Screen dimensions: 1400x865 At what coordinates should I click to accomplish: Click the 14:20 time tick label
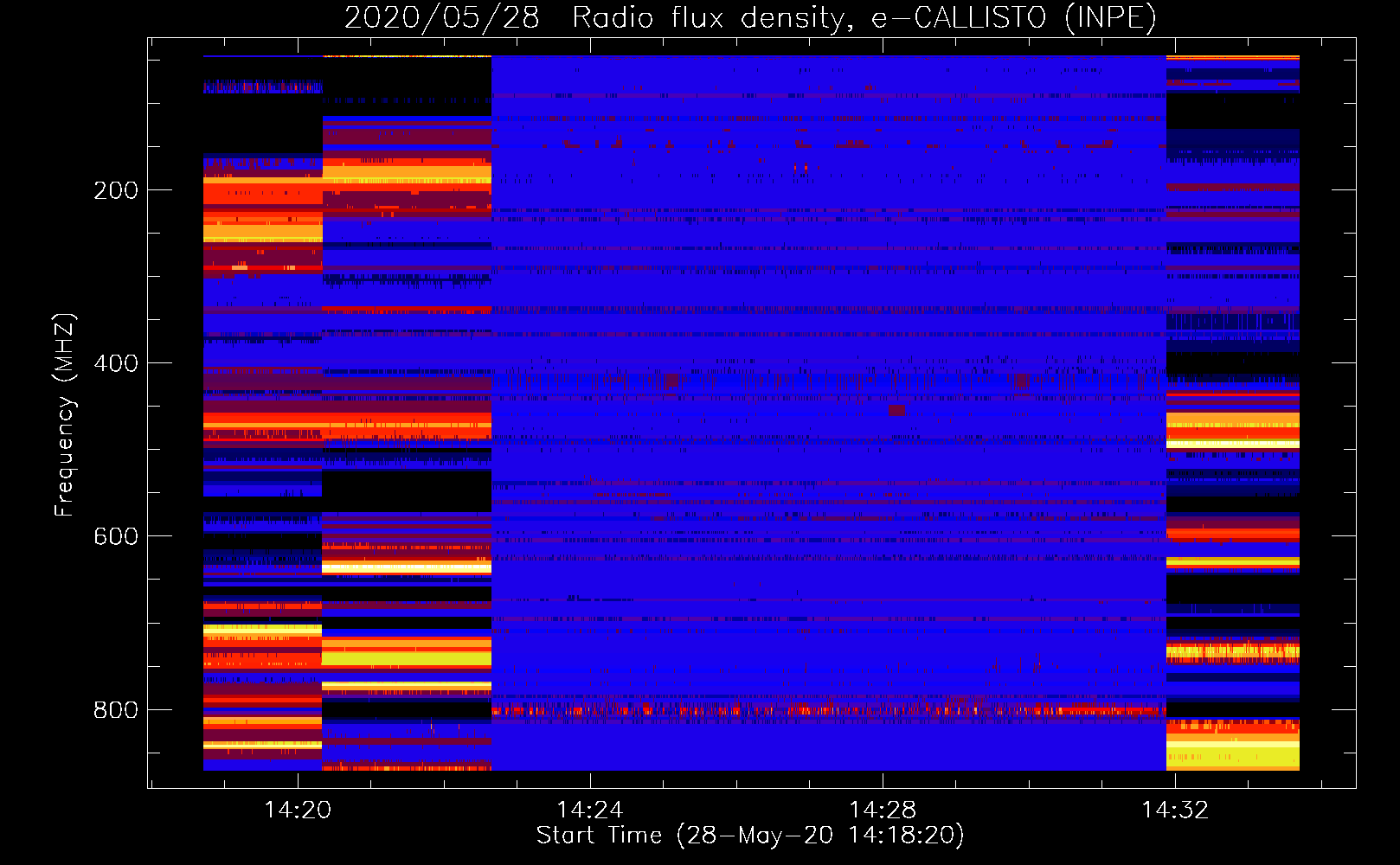(298, 810)
